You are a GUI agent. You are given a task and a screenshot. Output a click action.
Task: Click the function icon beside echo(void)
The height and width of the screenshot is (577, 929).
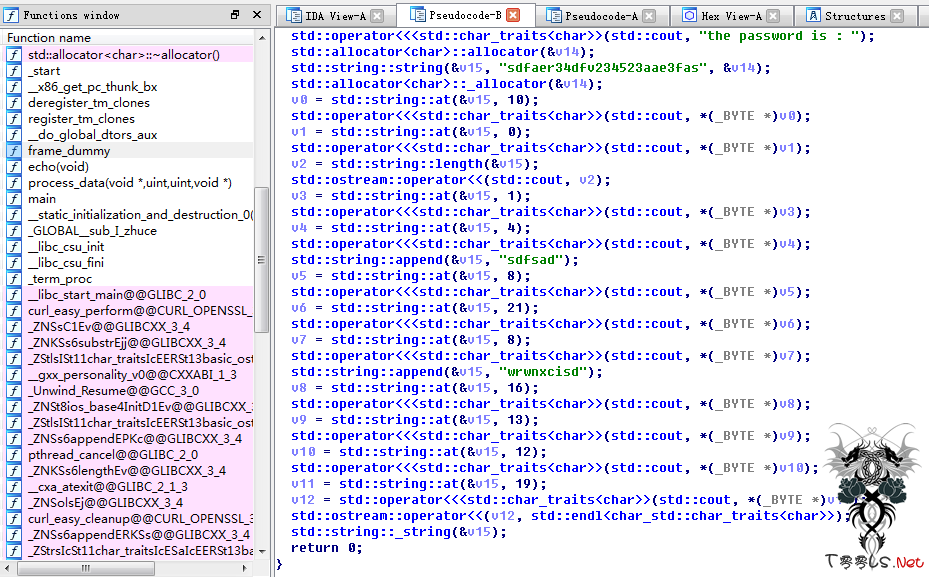click(14, 166)
